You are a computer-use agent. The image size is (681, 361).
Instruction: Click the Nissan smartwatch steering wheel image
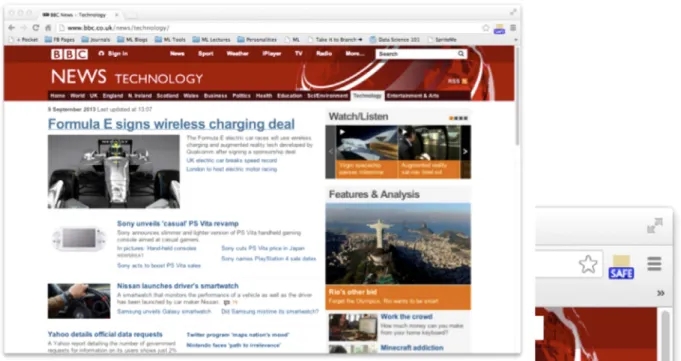pos(79,301)
